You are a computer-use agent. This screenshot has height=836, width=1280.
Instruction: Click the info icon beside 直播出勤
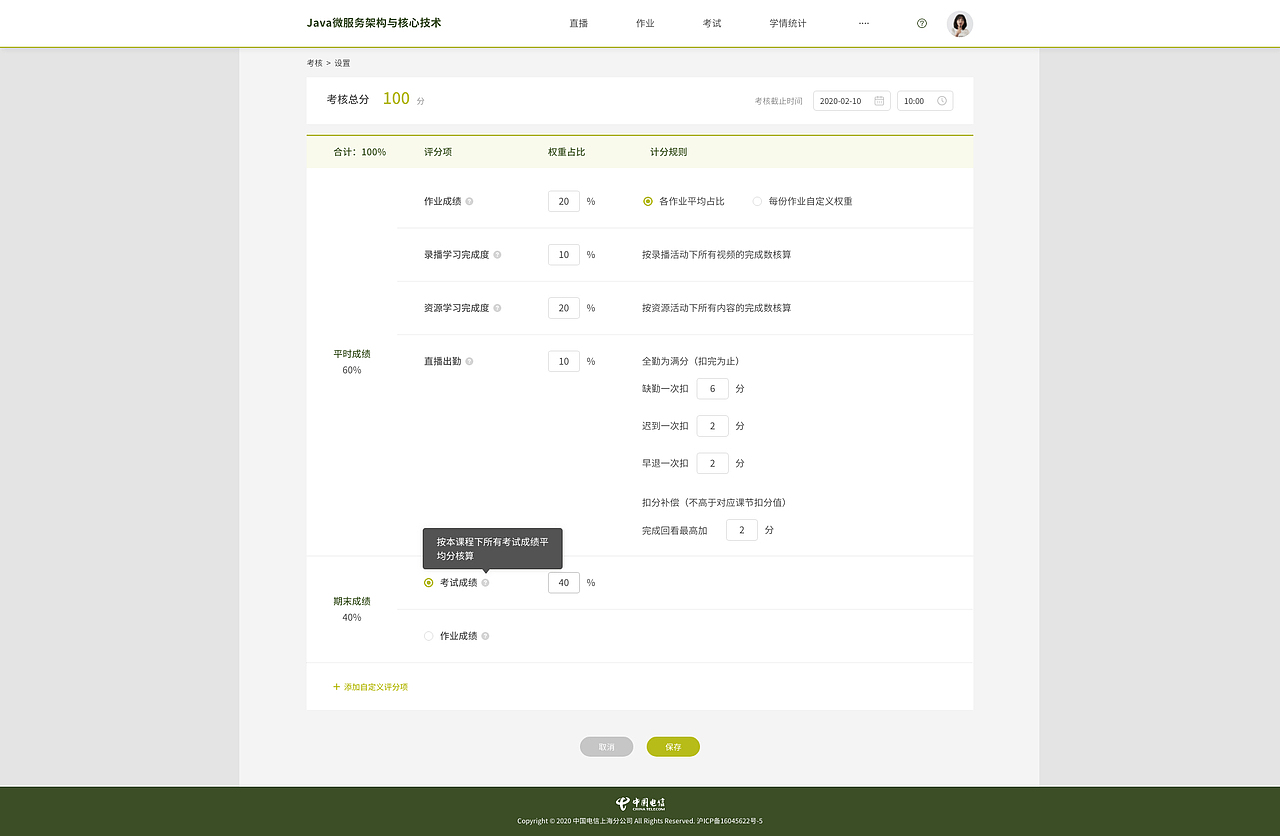(x=469, y=361)
